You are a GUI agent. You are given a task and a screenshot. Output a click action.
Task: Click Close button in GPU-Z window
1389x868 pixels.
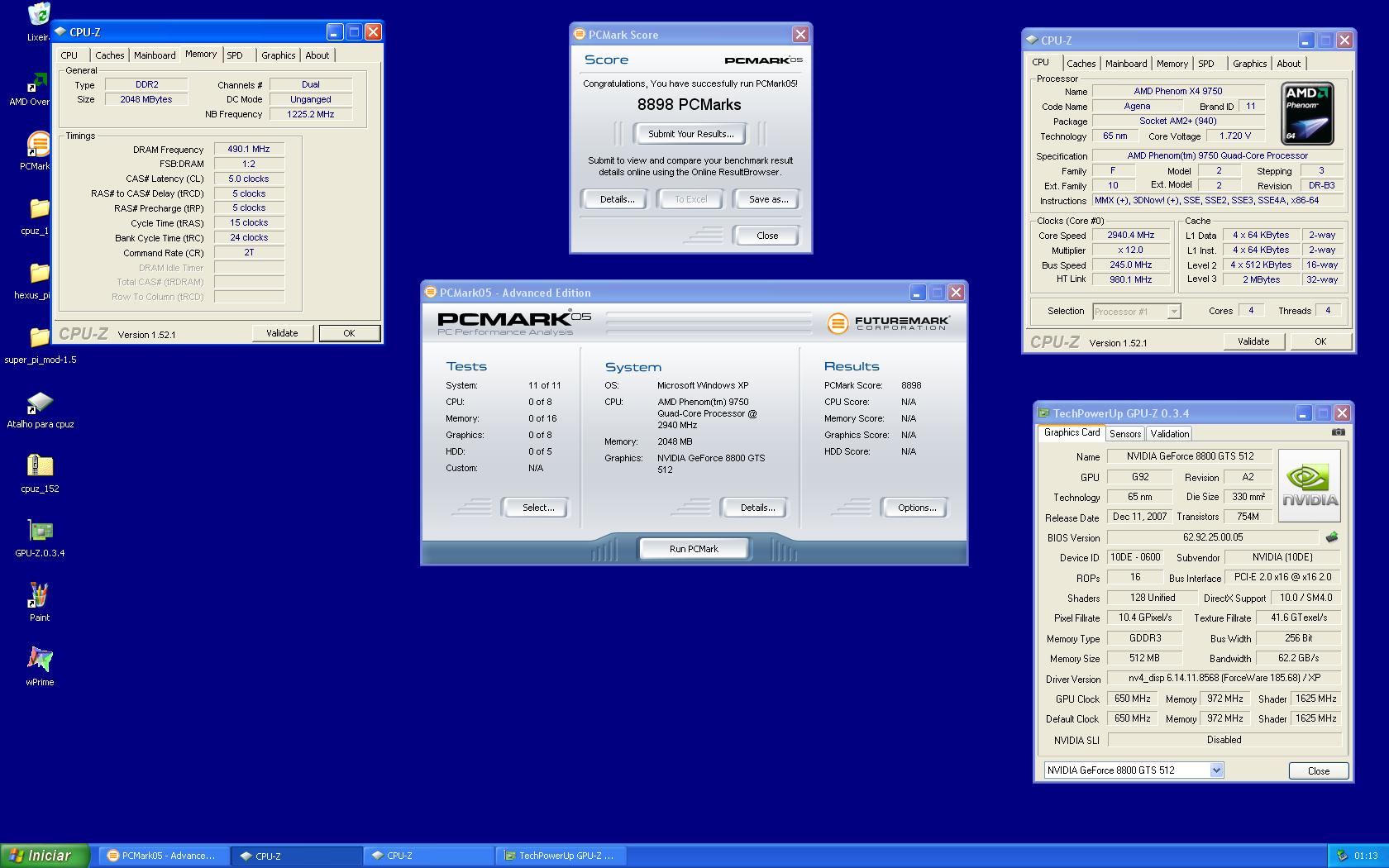point(1319,770)
